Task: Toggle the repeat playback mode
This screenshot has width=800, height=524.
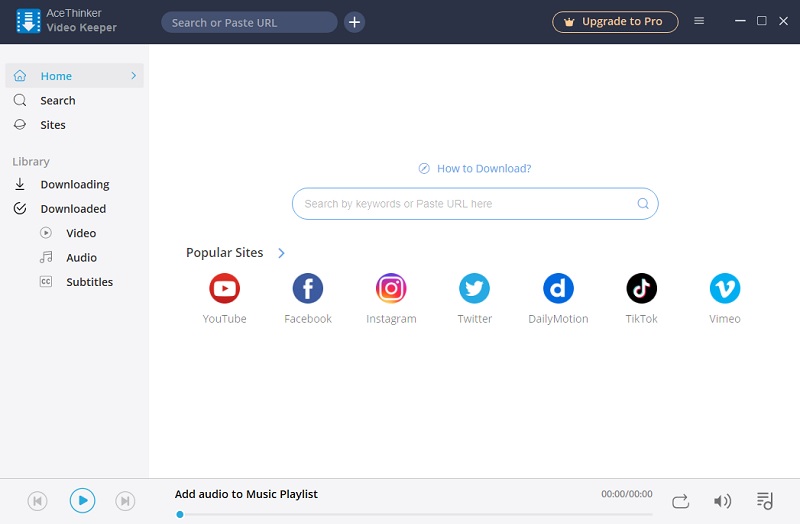Action: coord(680,501)
